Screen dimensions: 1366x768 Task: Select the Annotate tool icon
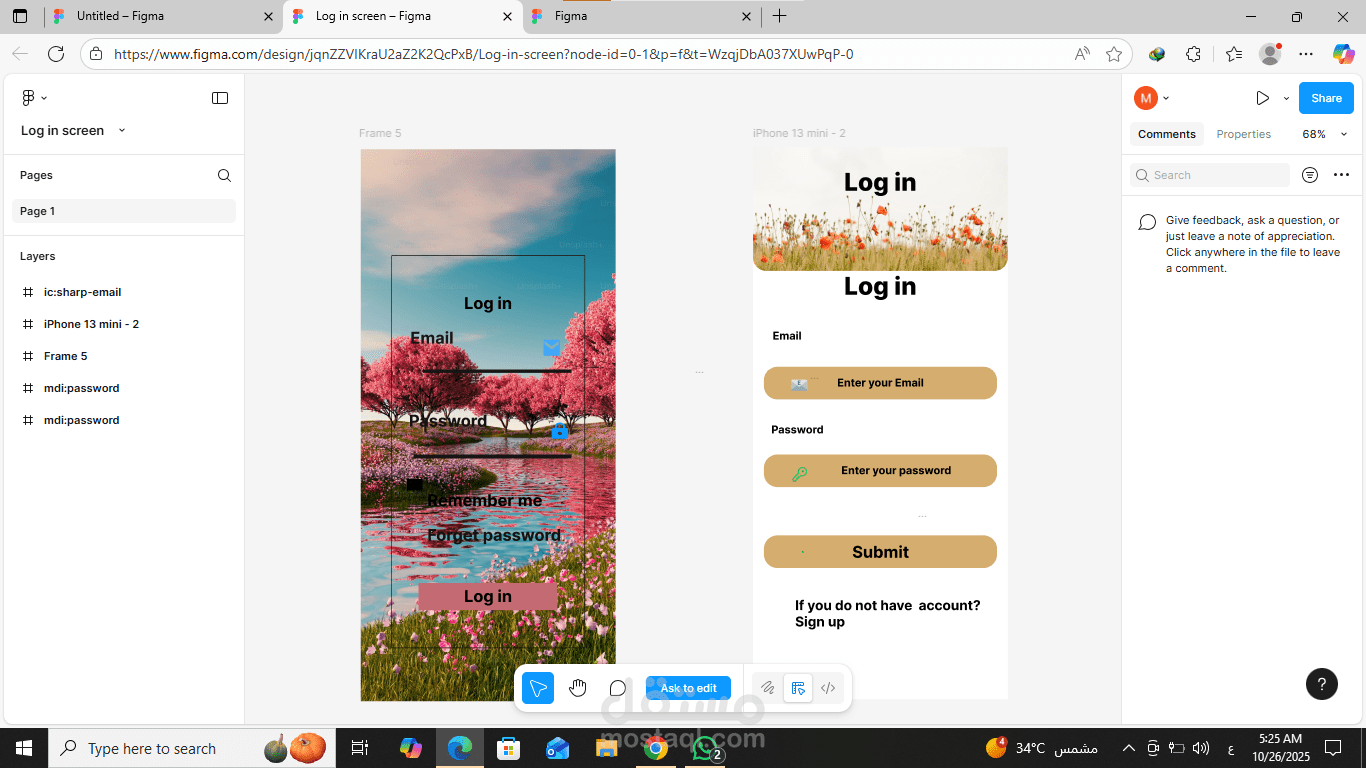coord(767,687)
